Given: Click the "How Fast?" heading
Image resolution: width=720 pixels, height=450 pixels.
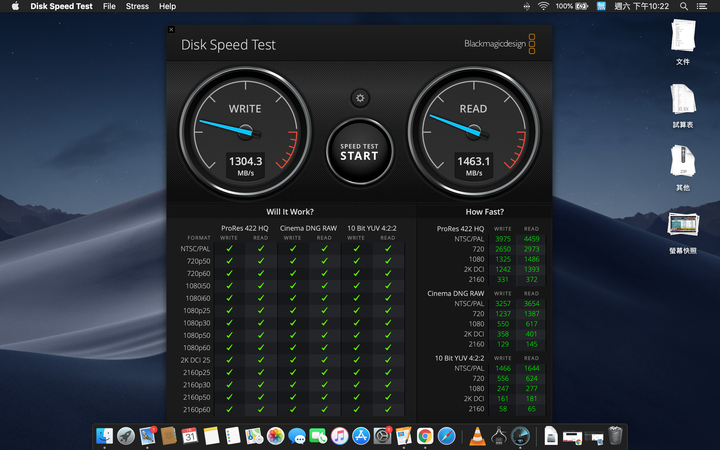Looking at the screenshot, I should (x=484, y=212).
